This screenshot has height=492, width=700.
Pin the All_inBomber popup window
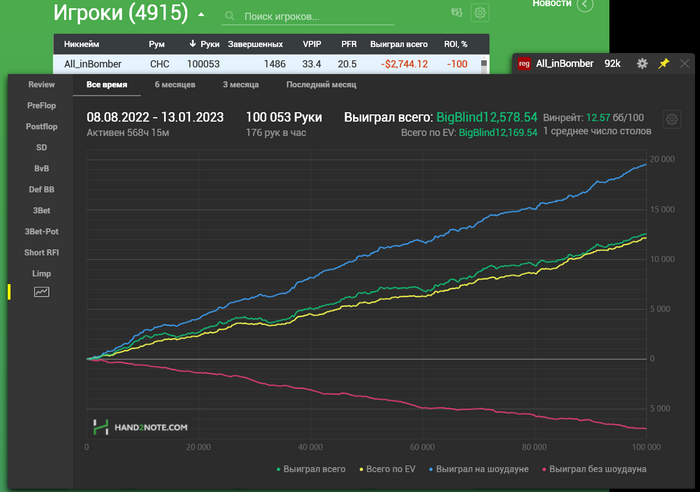coord(664,63)
